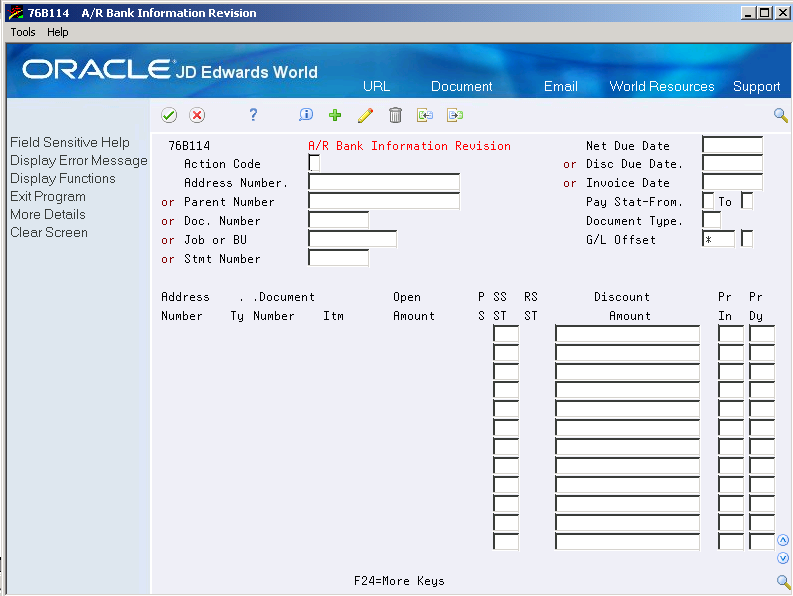
Task: Click the green checkmark OK icon
Action: coord(169,115)
